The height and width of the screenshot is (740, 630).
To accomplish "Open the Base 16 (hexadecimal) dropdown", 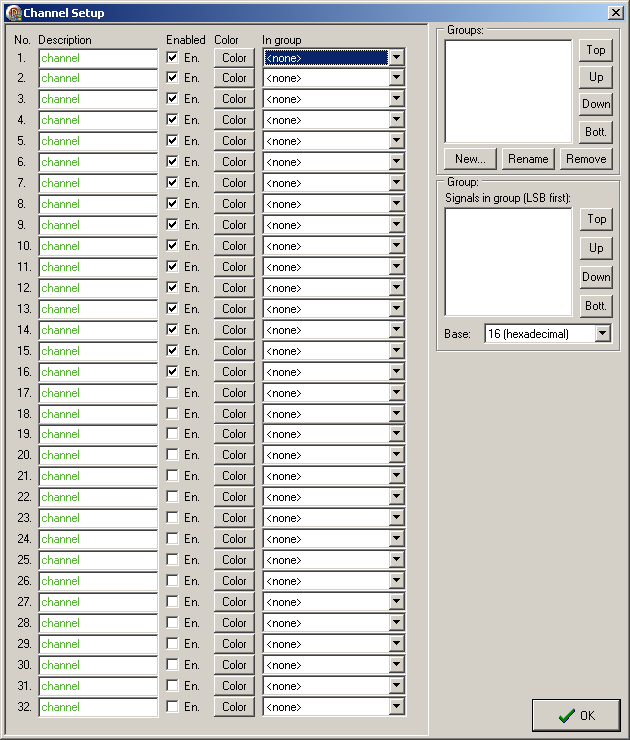I will 602,334.
